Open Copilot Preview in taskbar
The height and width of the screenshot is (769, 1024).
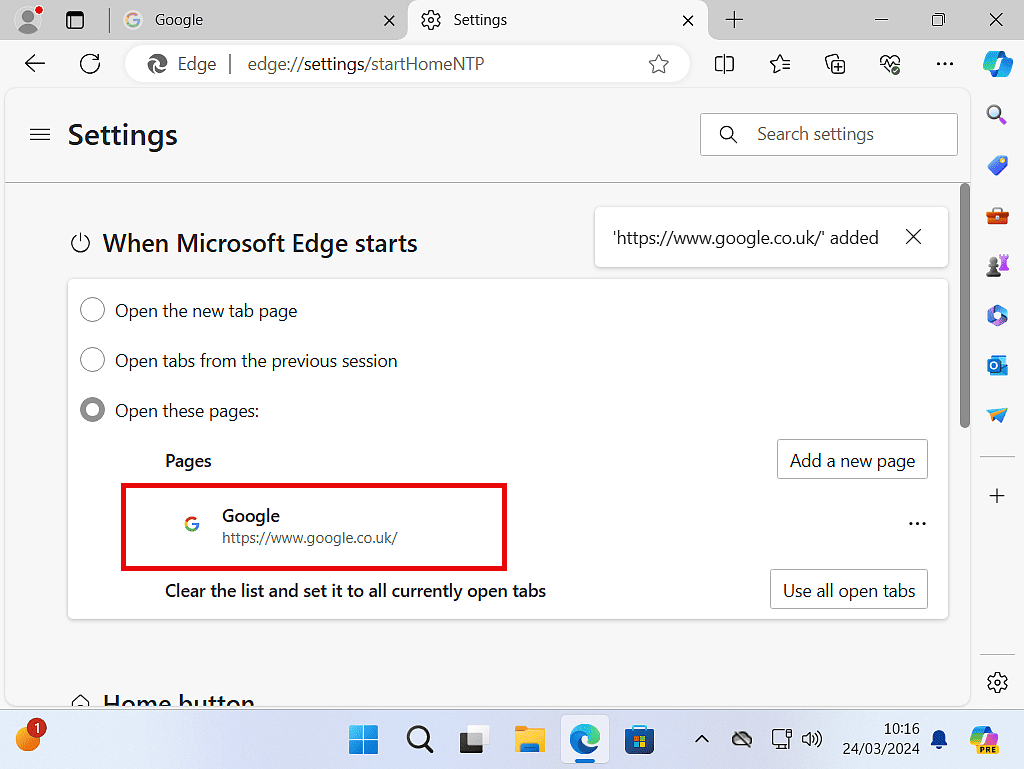[984, 740]
